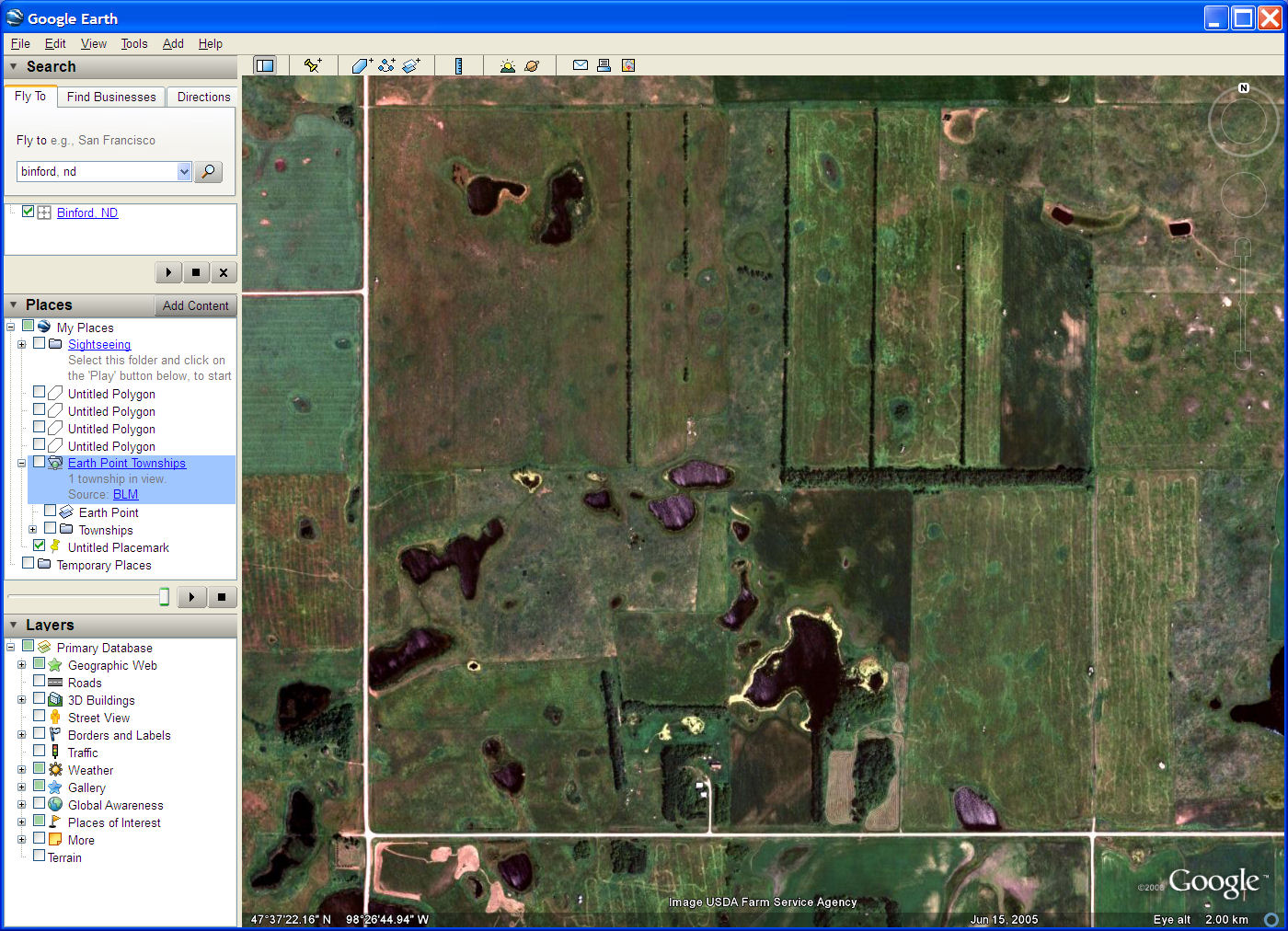Click the play button below the Places panel
The image size is (1288, 931).
(191, 597)
